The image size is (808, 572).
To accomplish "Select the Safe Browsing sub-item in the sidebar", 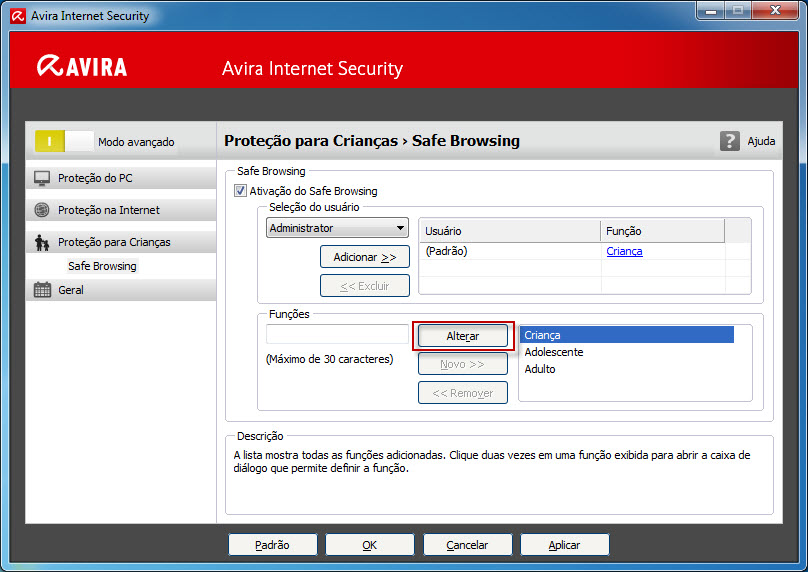I will (x=102, y=266).
